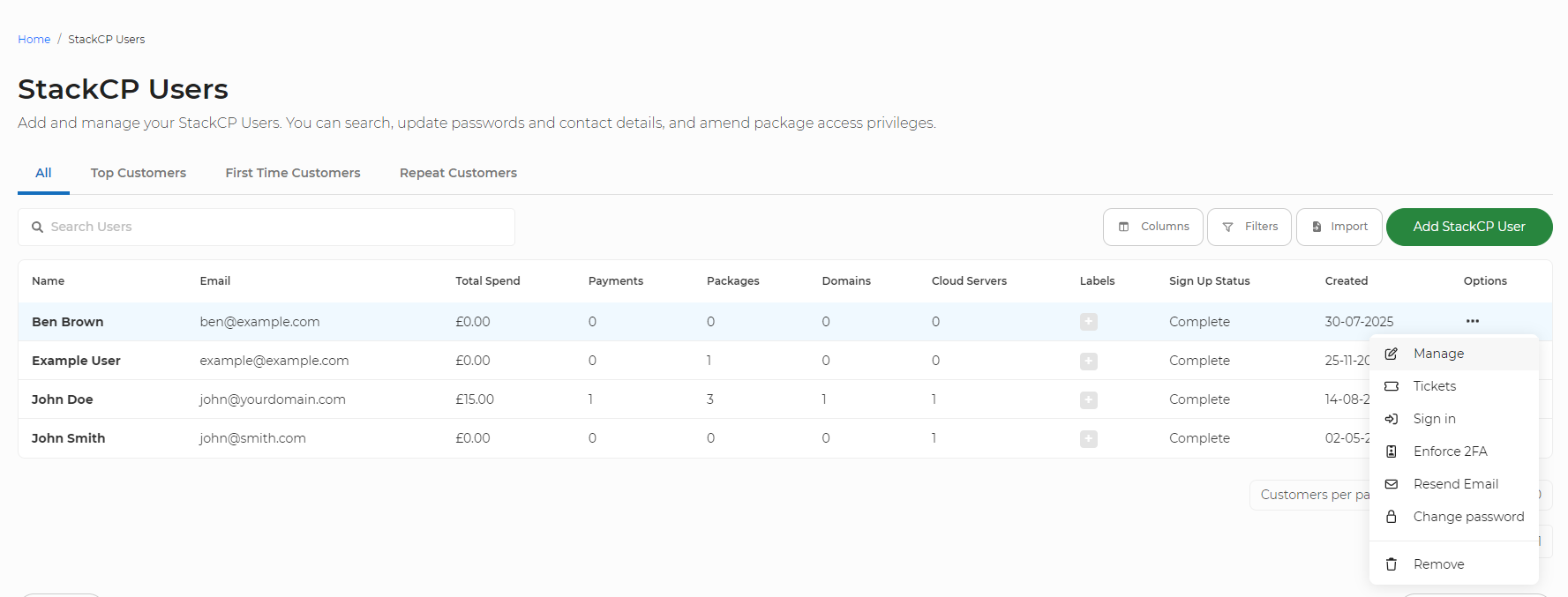This screenshot has width=1568, height=597.
Task: Click the Sign in arrow icon
Action: coord(1392,419)
